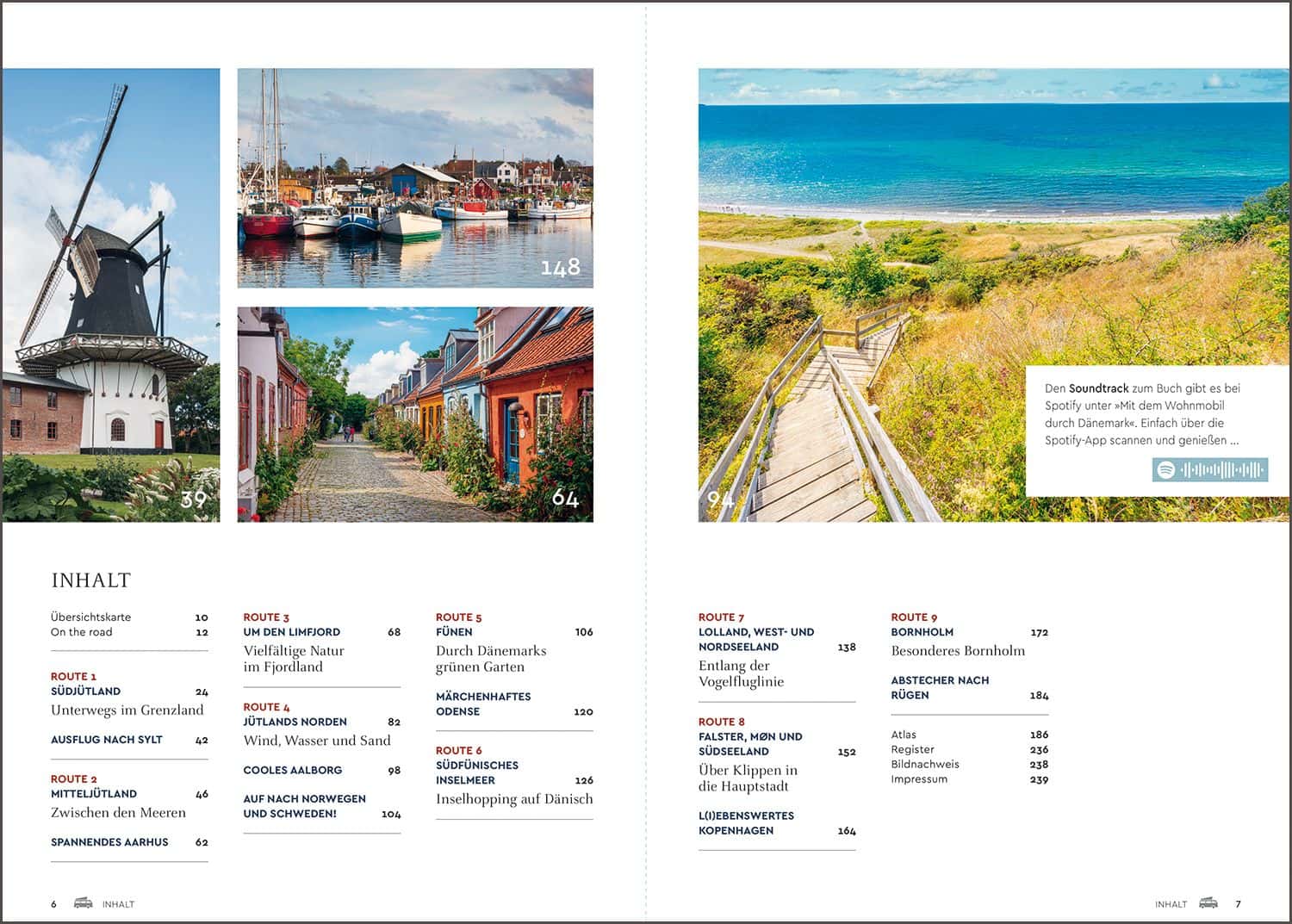
Task: Select the colorful cobblestone street photo labeled 64
Action: 415,414
